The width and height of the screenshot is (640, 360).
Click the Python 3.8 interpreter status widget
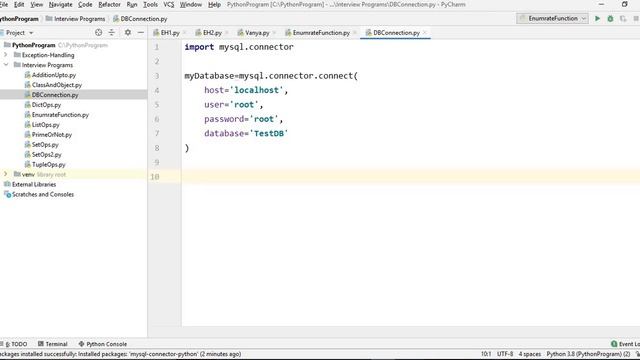pyautogui.click(x=588, y=354)
